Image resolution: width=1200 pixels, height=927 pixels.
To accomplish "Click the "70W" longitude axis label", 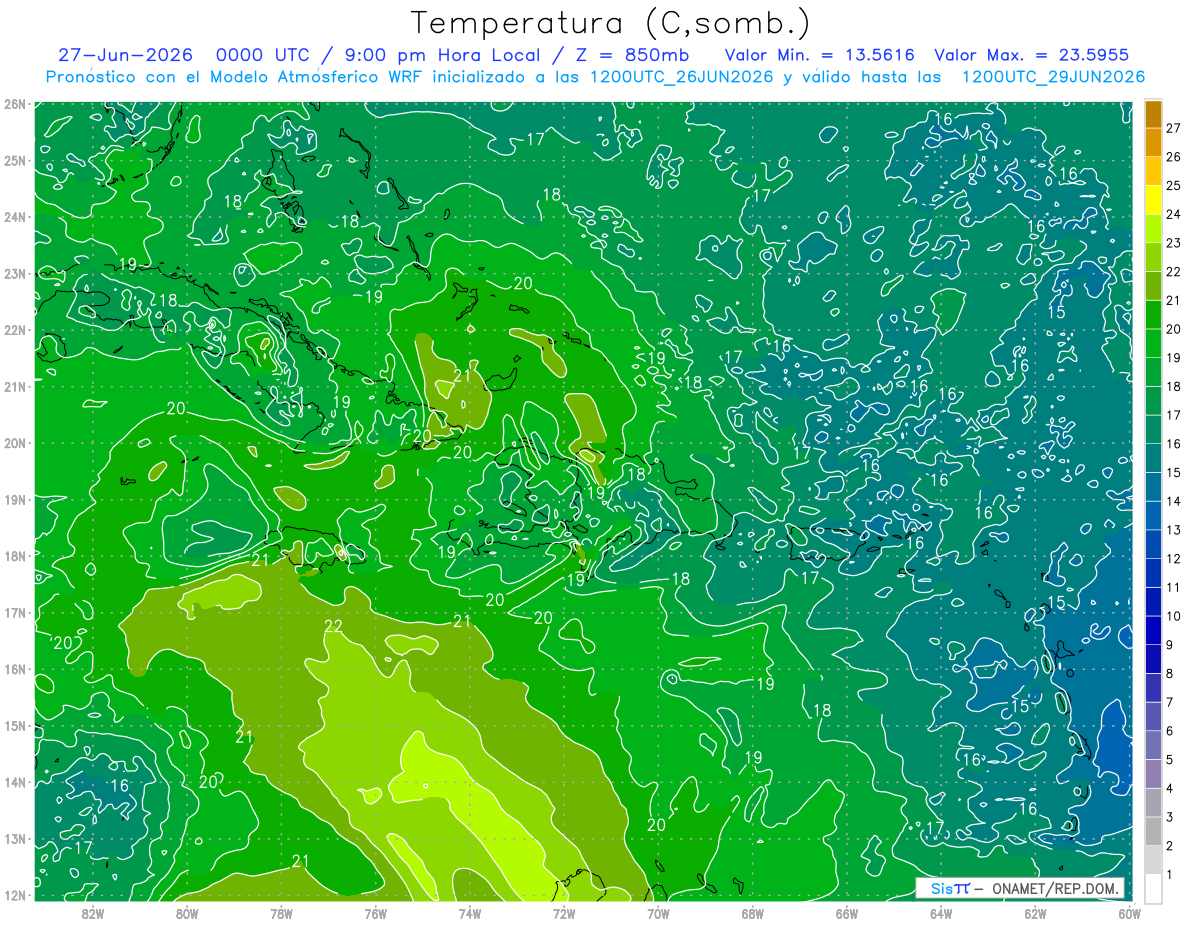I will pos(658,914).
